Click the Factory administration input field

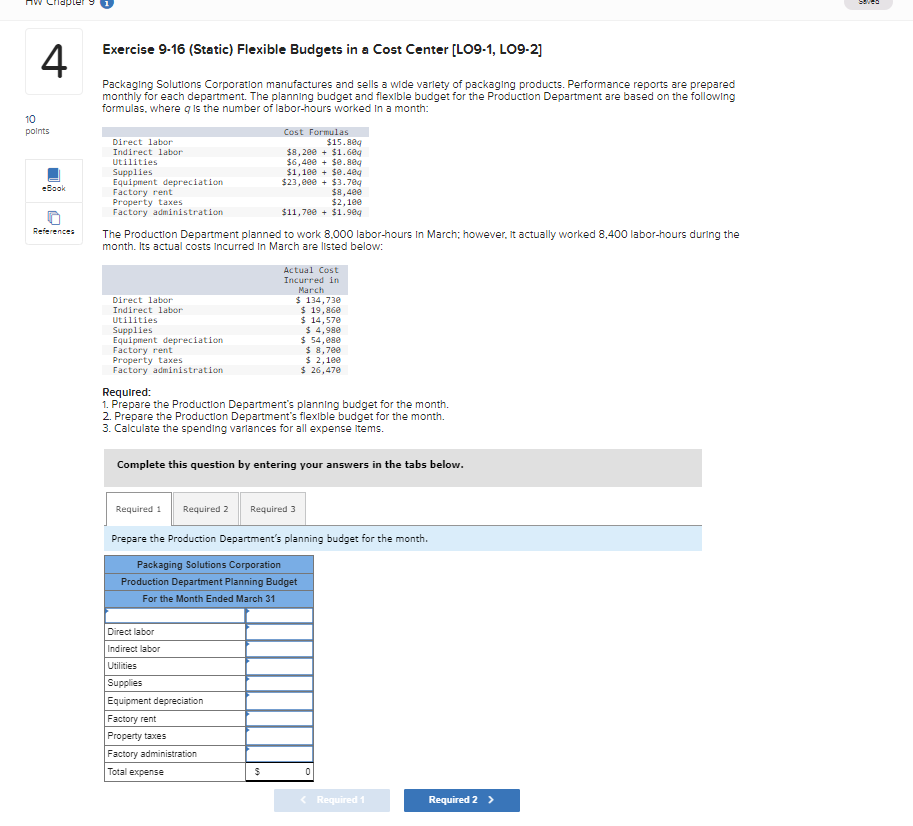tap(278, 753)
